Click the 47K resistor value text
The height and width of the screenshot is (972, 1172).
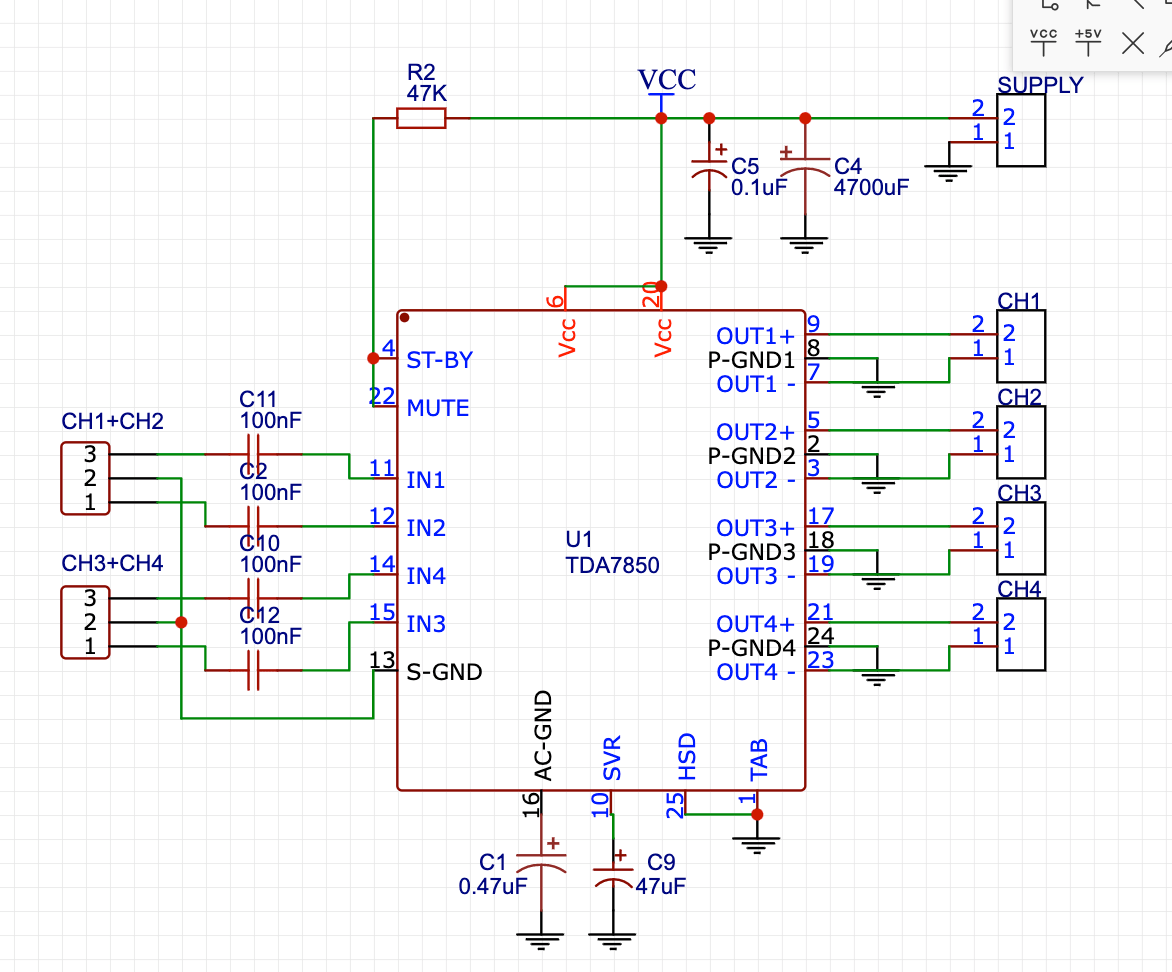(x=427, y=93)
